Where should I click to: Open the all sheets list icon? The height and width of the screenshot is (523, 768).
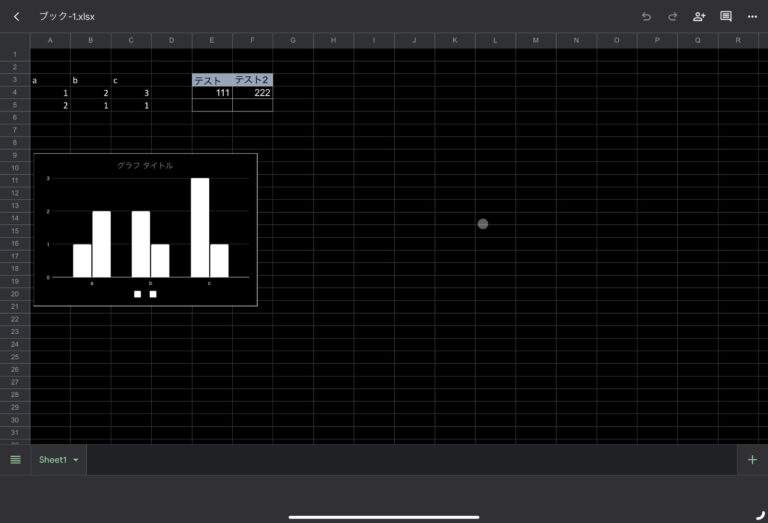point(15,459)
